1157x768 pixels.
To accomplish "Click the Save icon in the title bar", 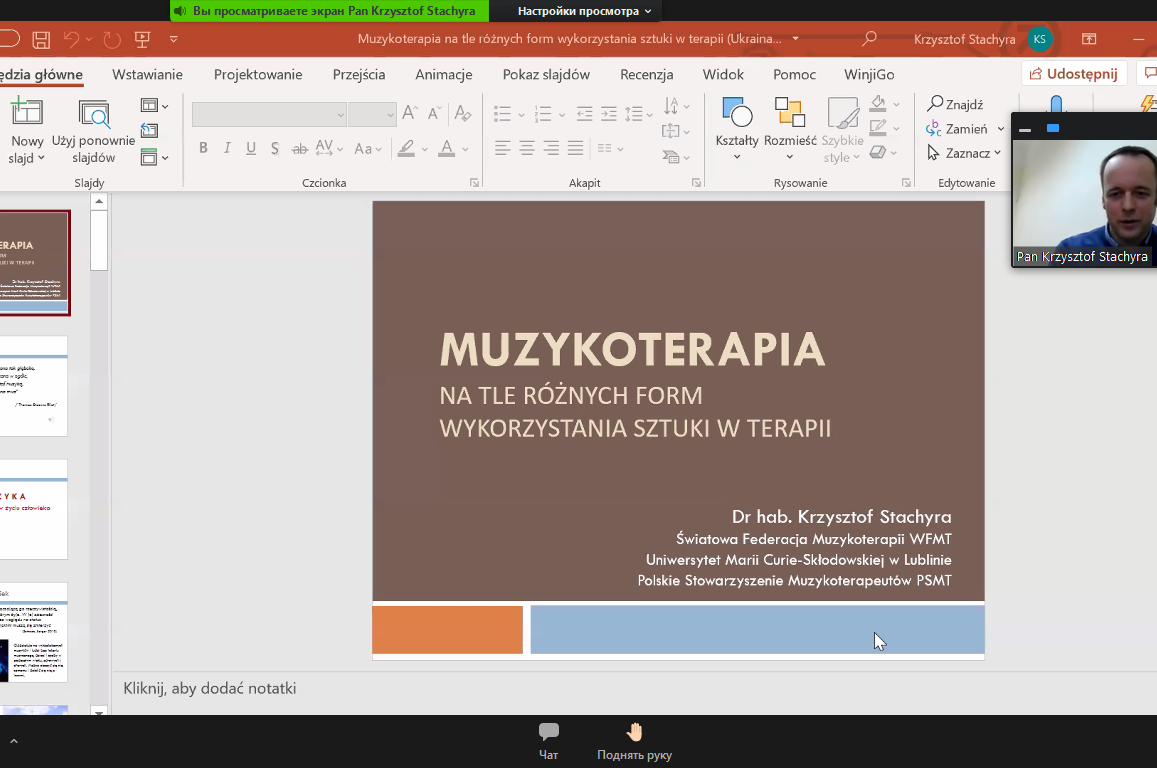I will 41,40.
